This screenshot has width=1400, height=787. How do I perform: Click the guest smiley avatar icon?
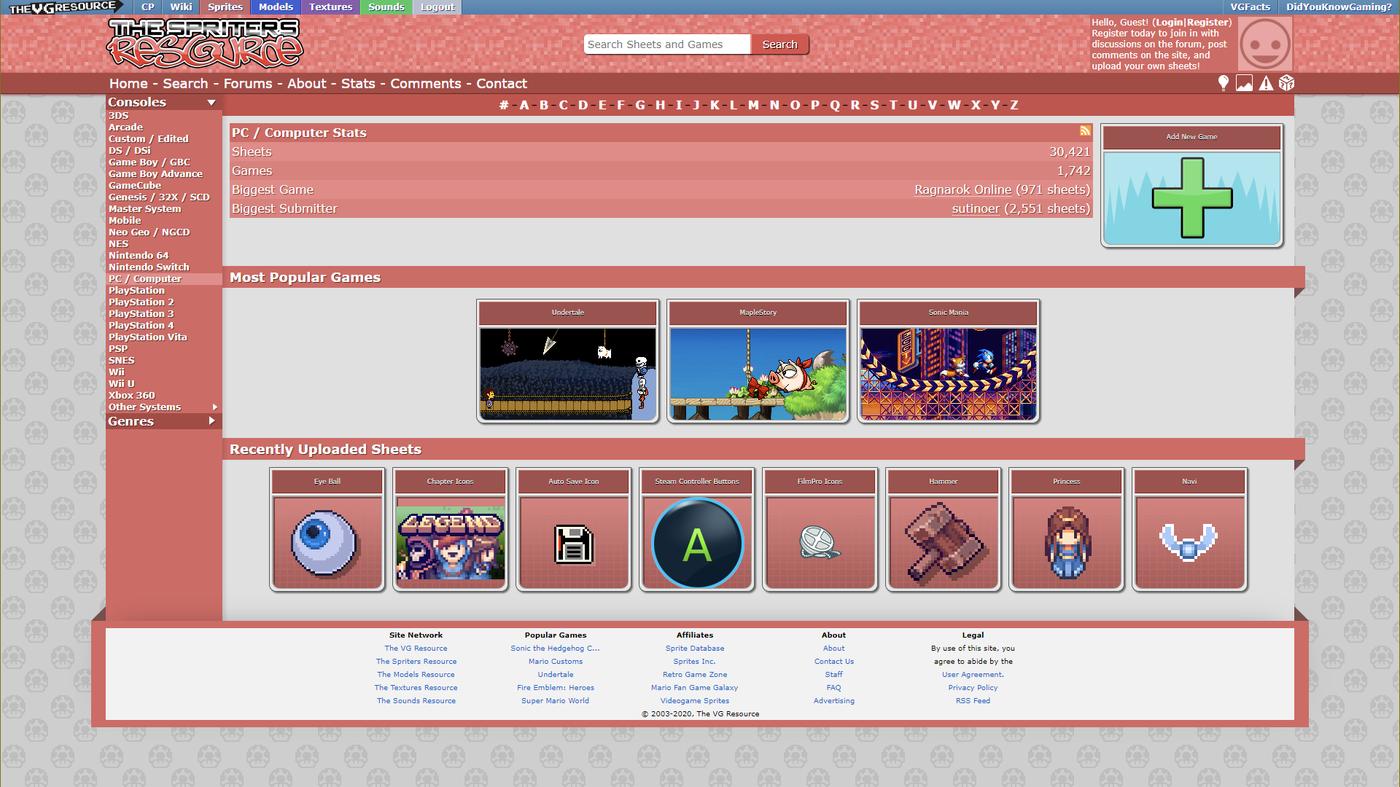pos(1265,43)
